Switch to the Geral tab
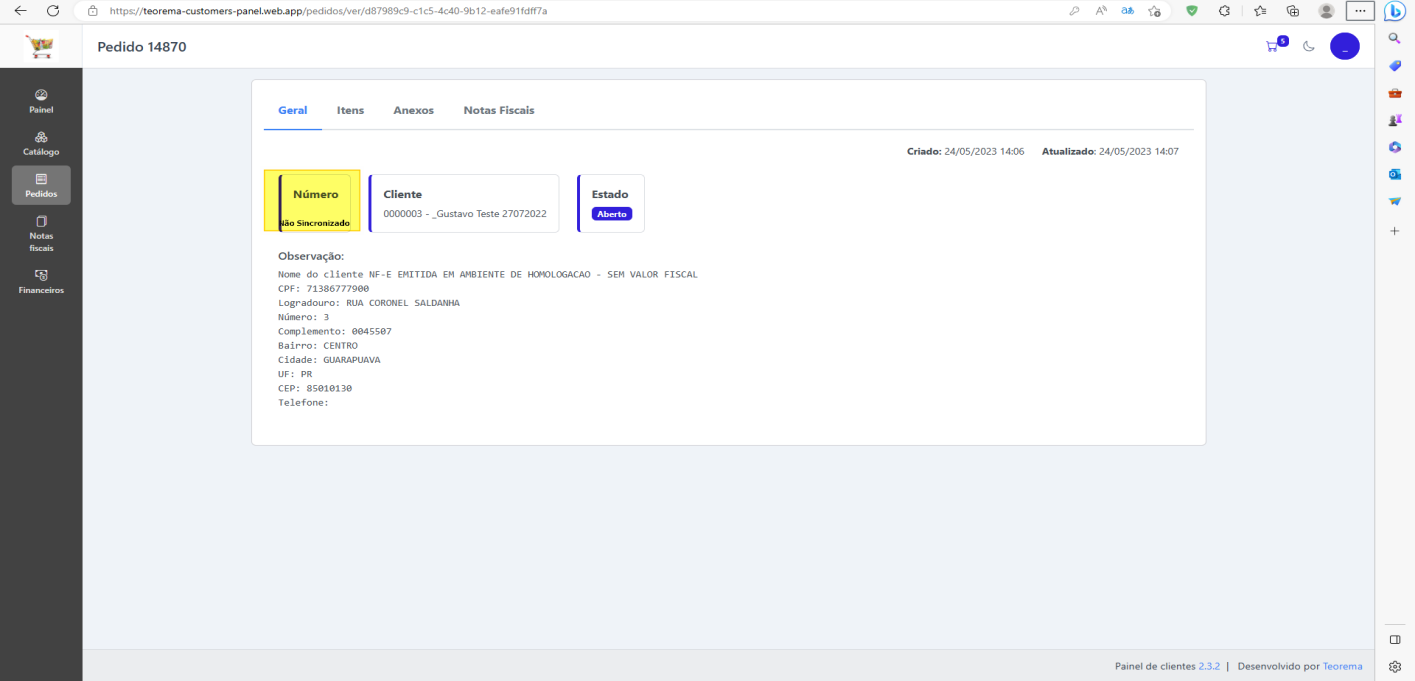This screenshot has width=1415, height=681. (292, 111)
